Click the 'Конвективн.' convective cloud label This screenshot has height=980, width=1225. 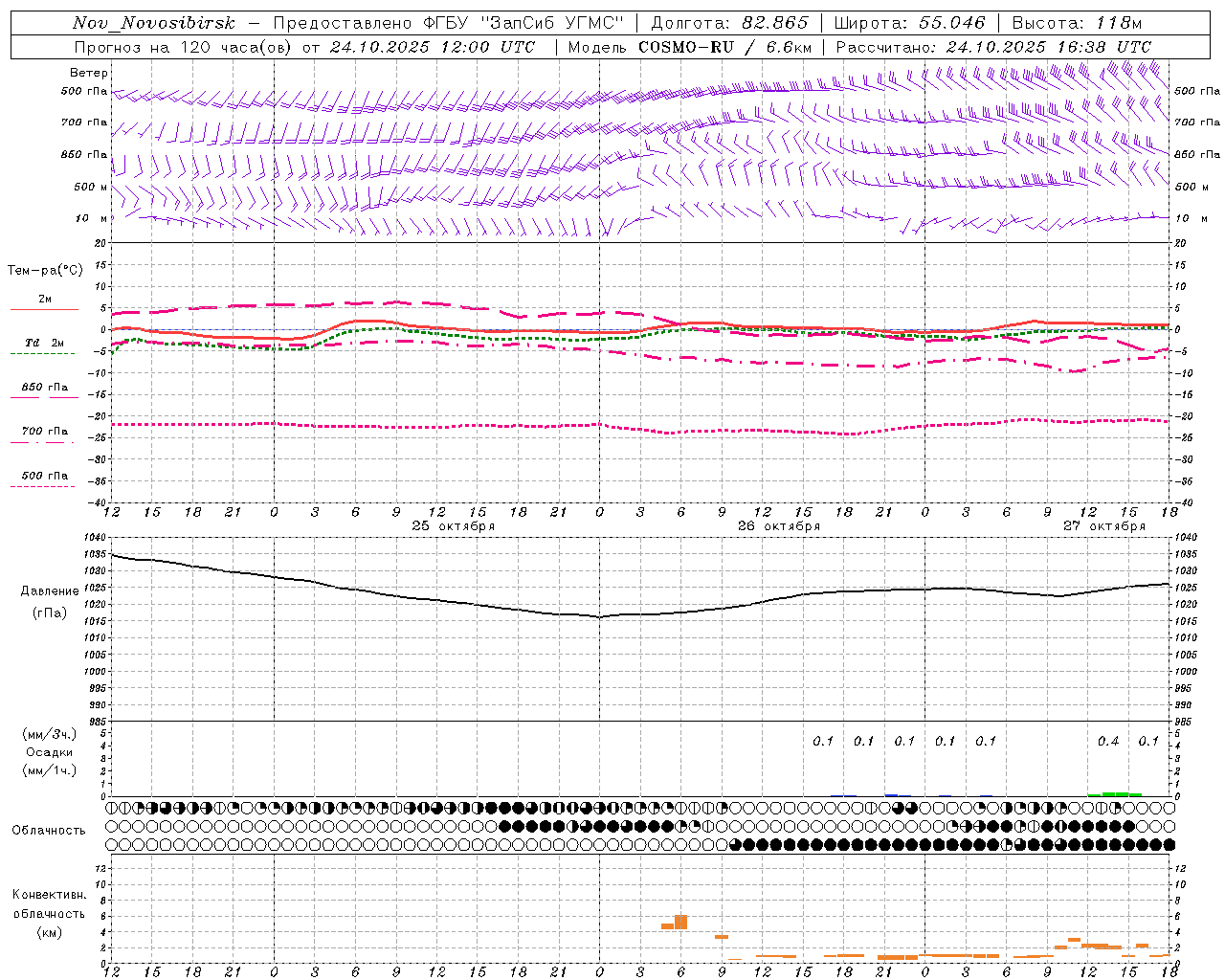[x=50, y=895]
